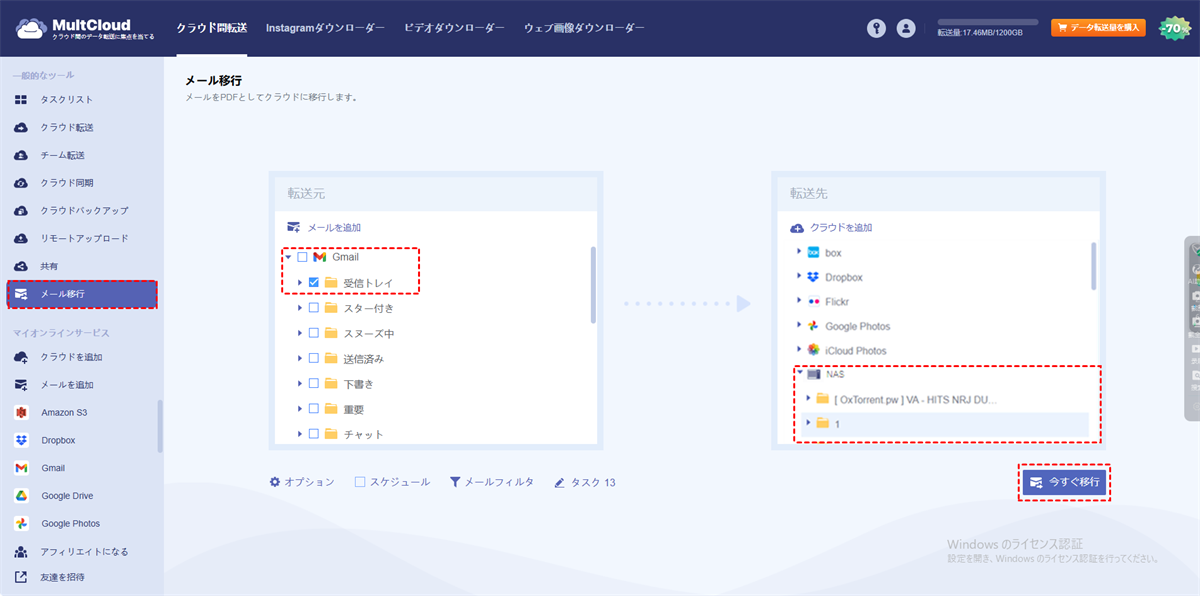Collapse the NAS destination node
Screen dimensions: 1200x596
(x=798, y=374)
